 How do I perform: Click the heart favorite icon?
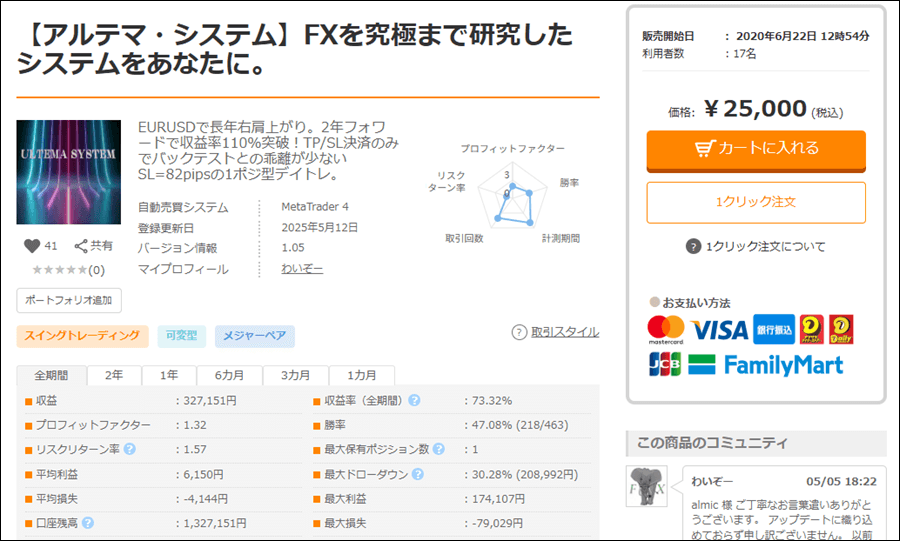pyautogui.click(x=31, y=246)
